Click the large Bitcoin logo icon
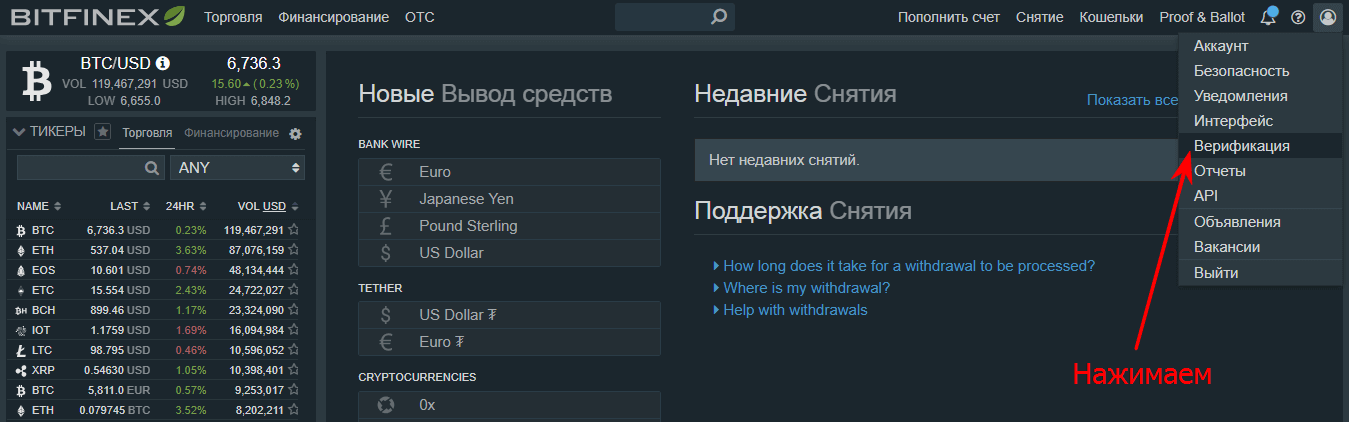The width and height of the screenshot is (1349, 422). 36,80
